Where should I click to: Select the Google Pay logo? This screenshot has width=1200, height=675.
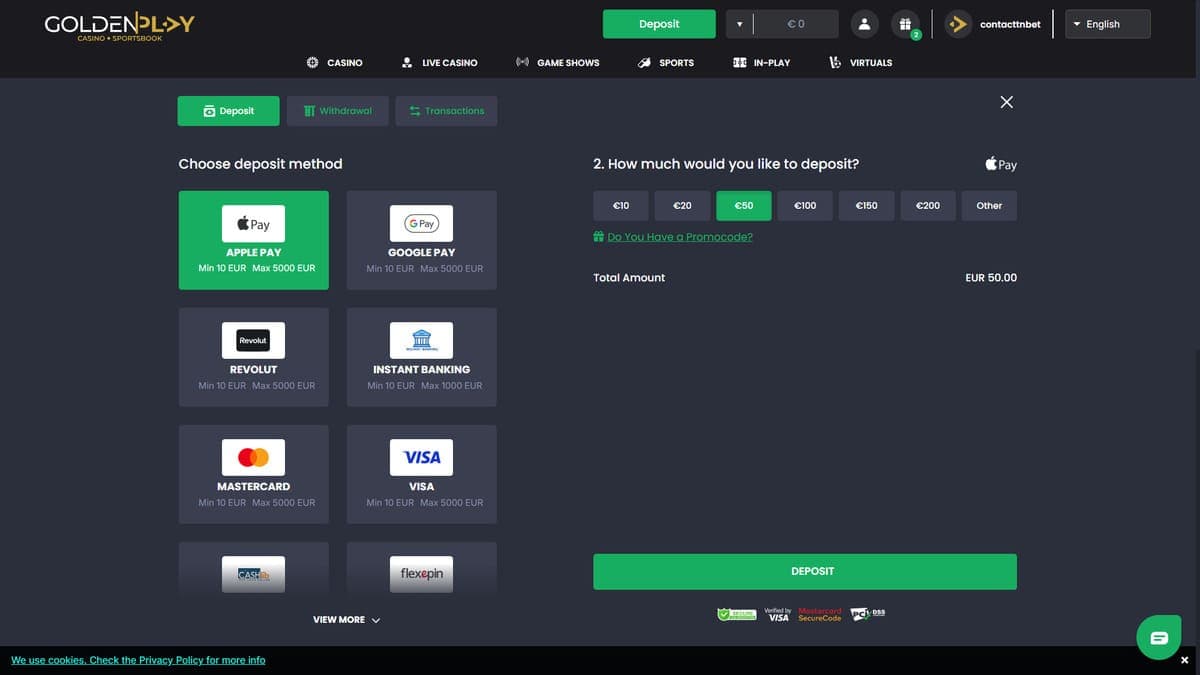[x=421, y=224]
